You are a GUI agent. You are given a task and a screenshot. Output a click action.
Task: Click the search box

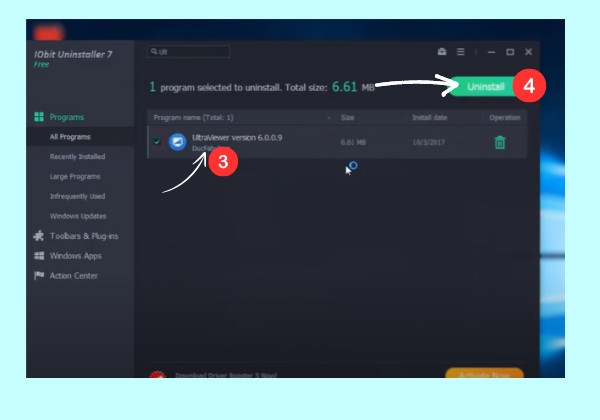point(189,52)
